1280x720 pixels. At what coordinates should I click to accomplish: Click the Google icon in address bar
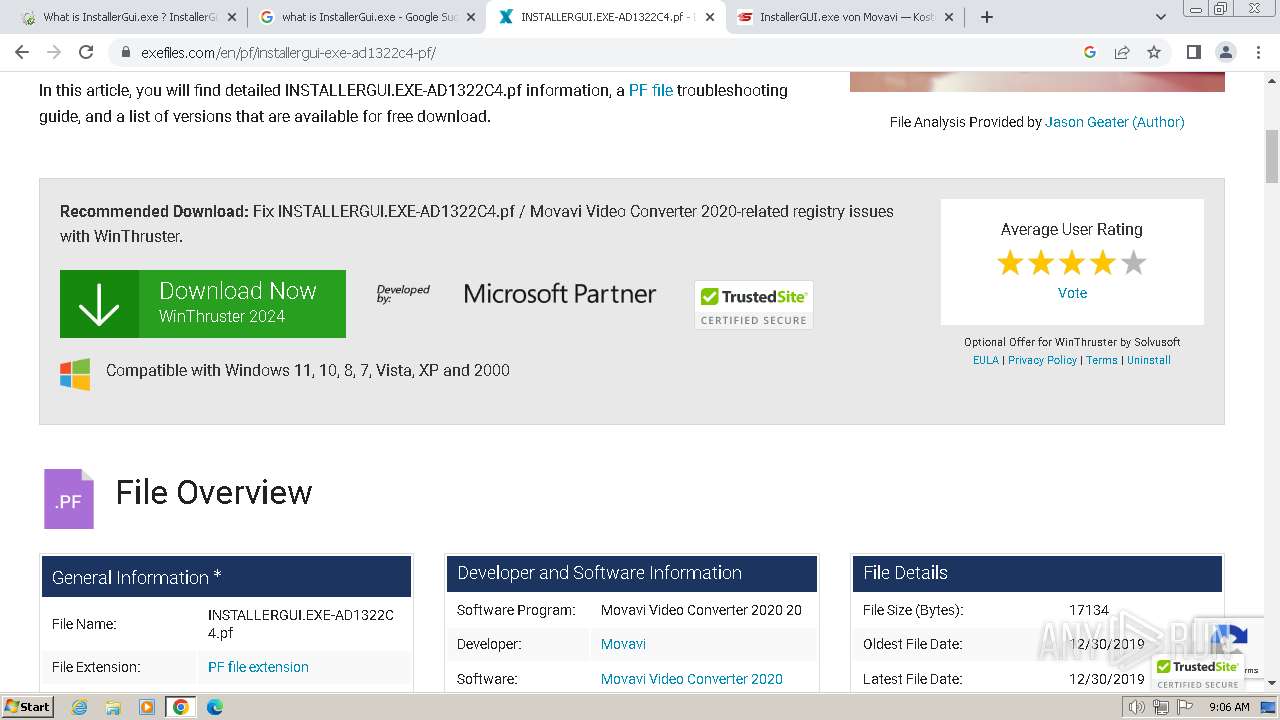(1090, 52)
